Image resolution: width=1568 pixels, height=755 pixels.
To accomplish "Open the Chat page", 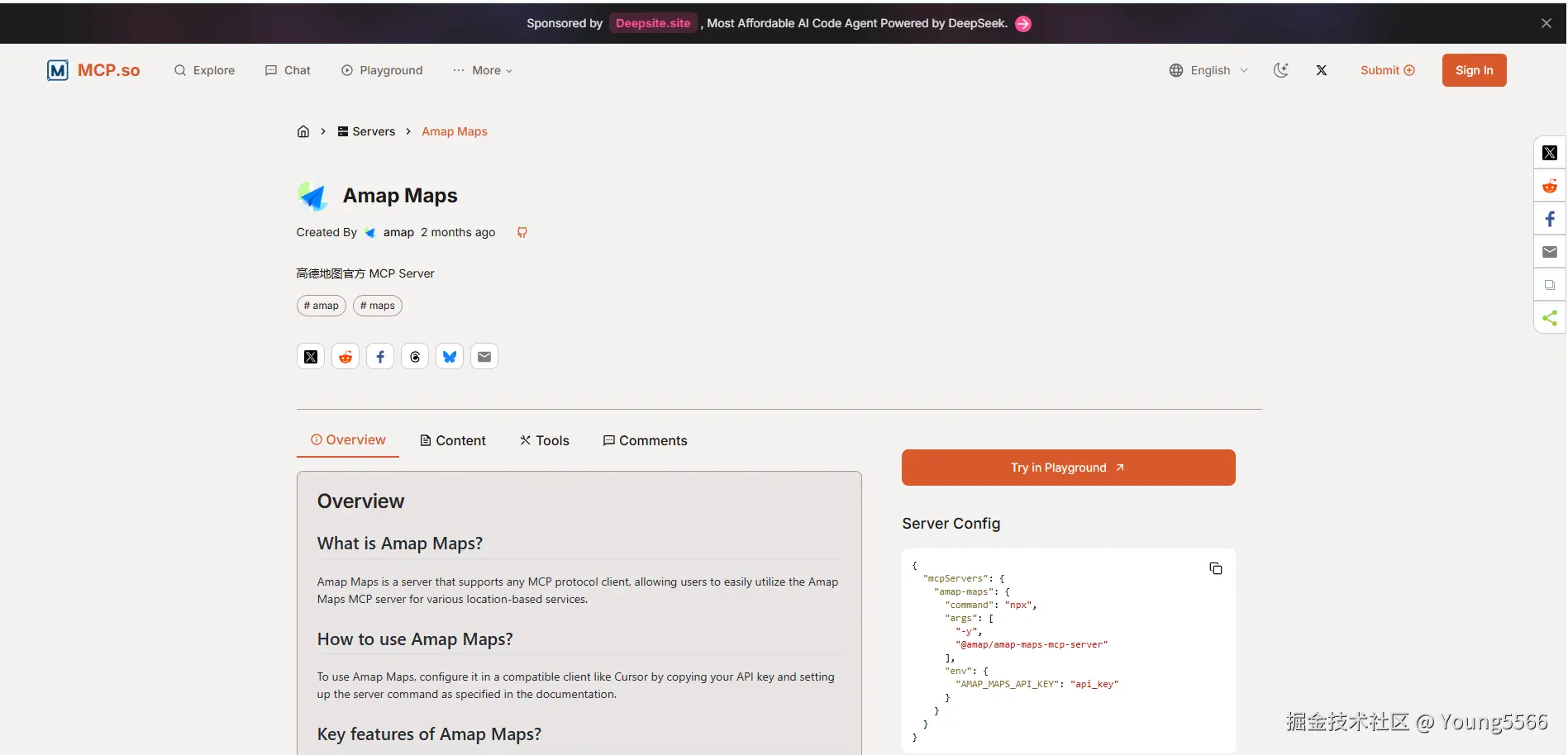I will (288, 70).
